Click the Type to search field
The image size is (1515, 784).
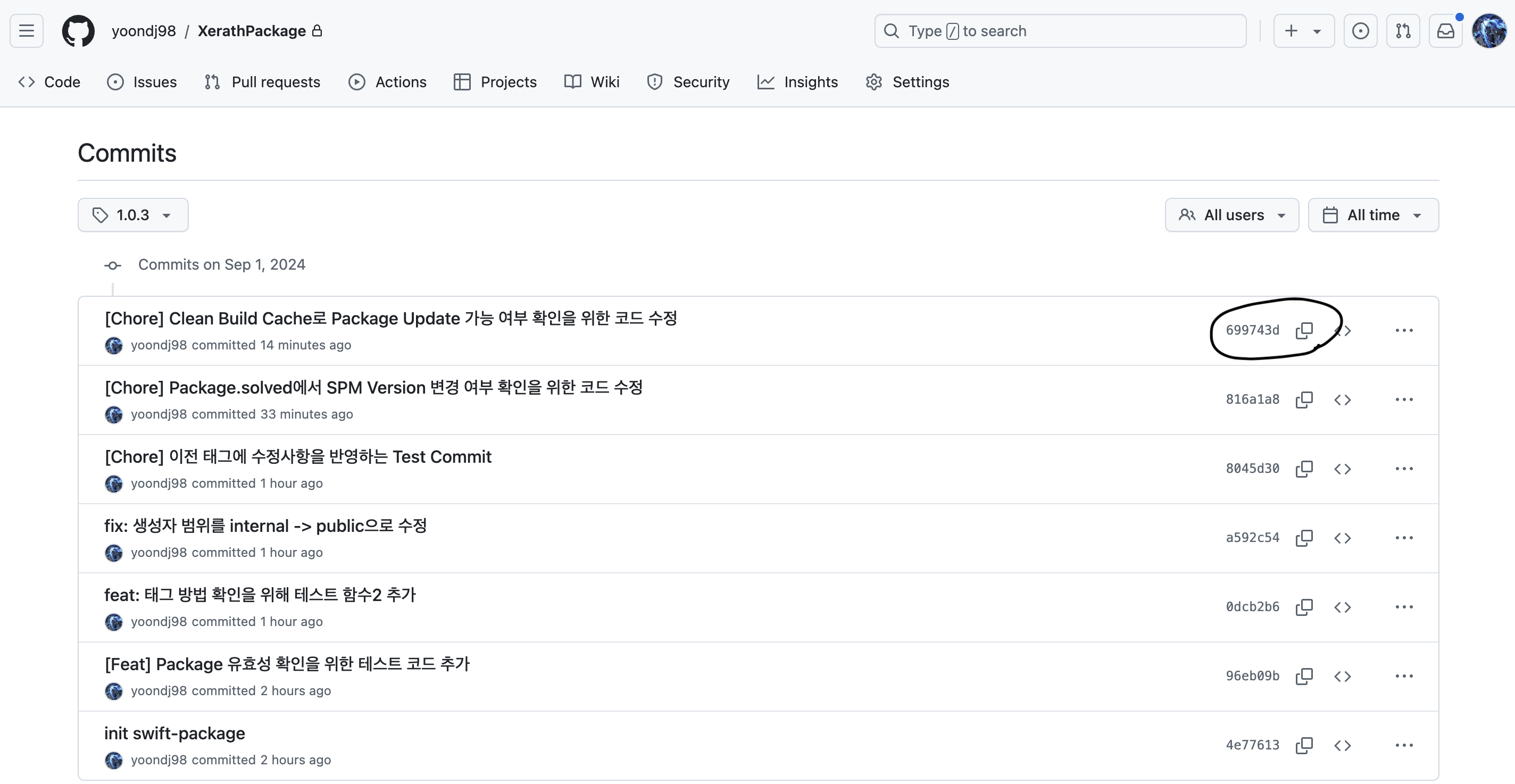(x=1060, y=31)
